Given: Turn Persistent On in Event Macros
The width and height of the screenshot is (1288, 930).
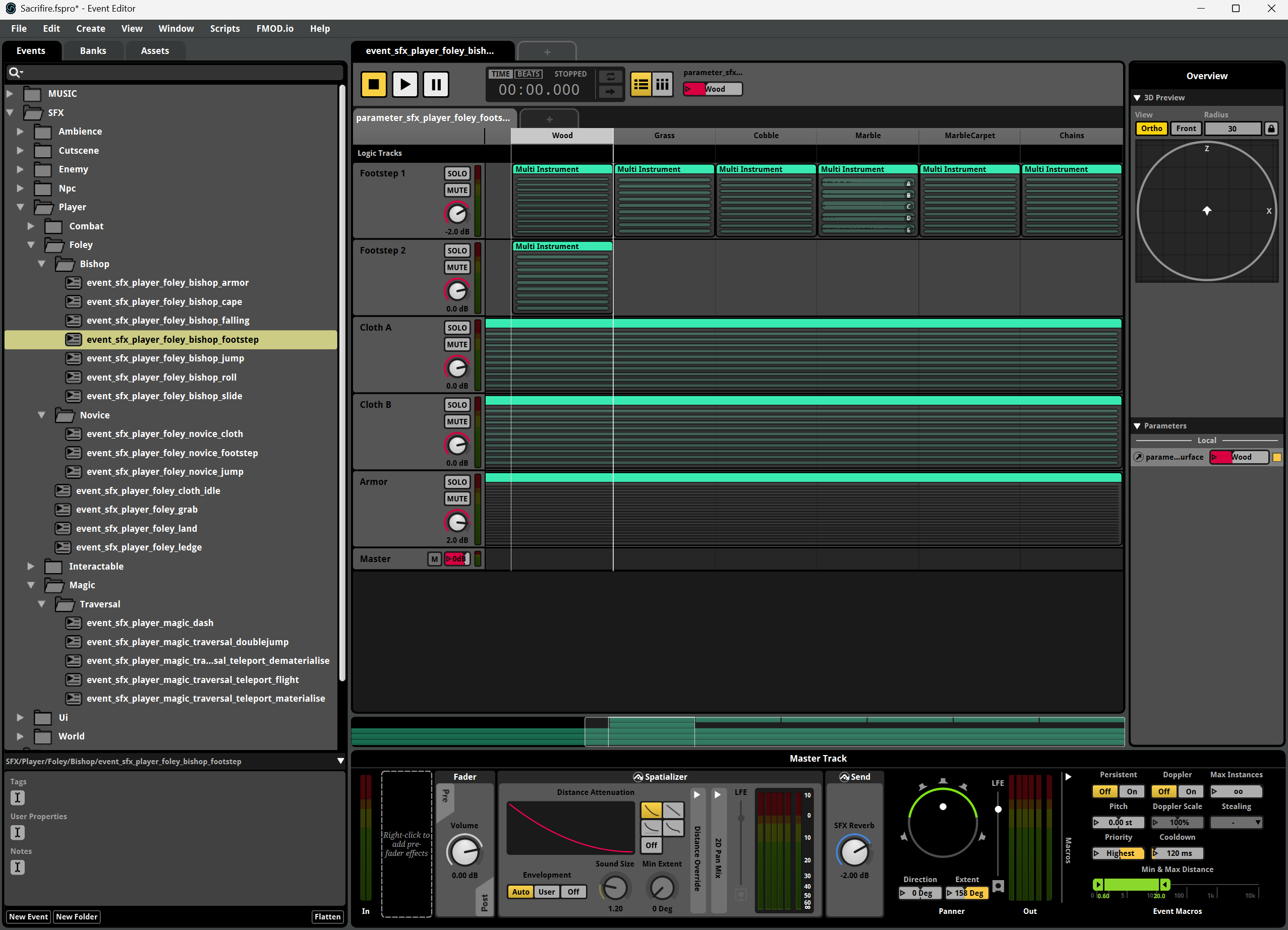Looking at the screenshot, I should (x=1131, y=791).
